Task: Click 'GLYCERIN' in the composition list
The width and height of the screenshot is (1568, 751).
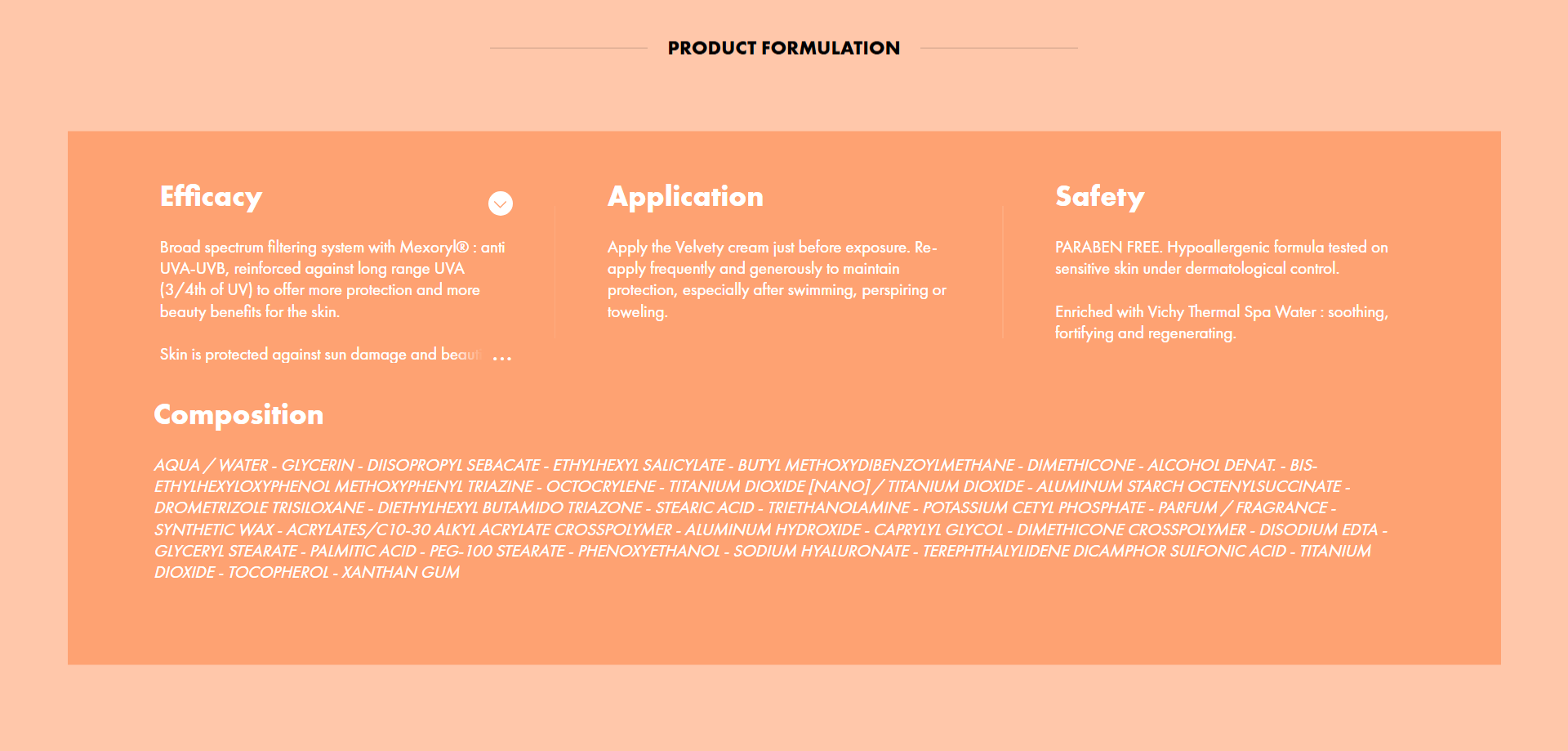Action: tap(318, 465)
